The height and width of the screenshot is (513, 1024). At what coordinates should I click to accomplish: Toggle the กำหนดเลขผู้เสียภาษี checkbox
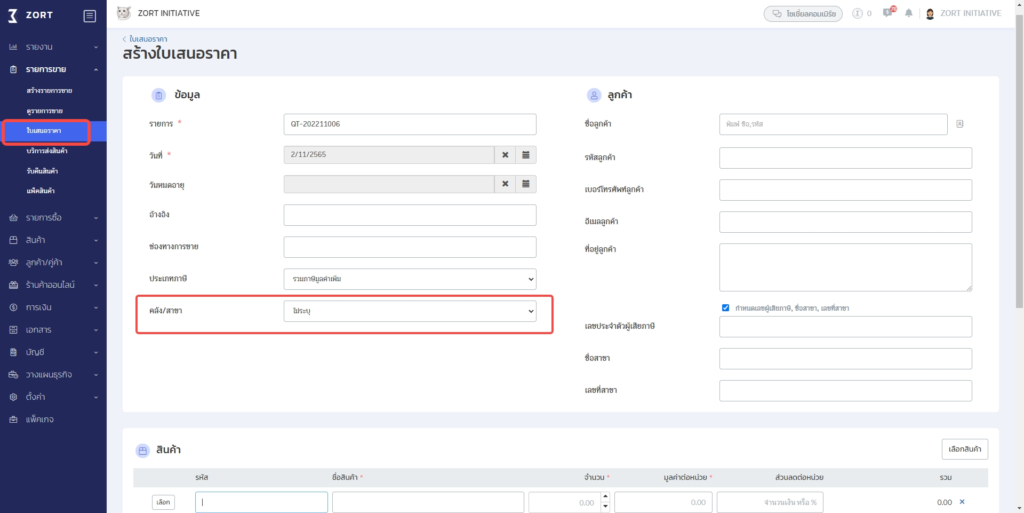[x=725, y=307]
